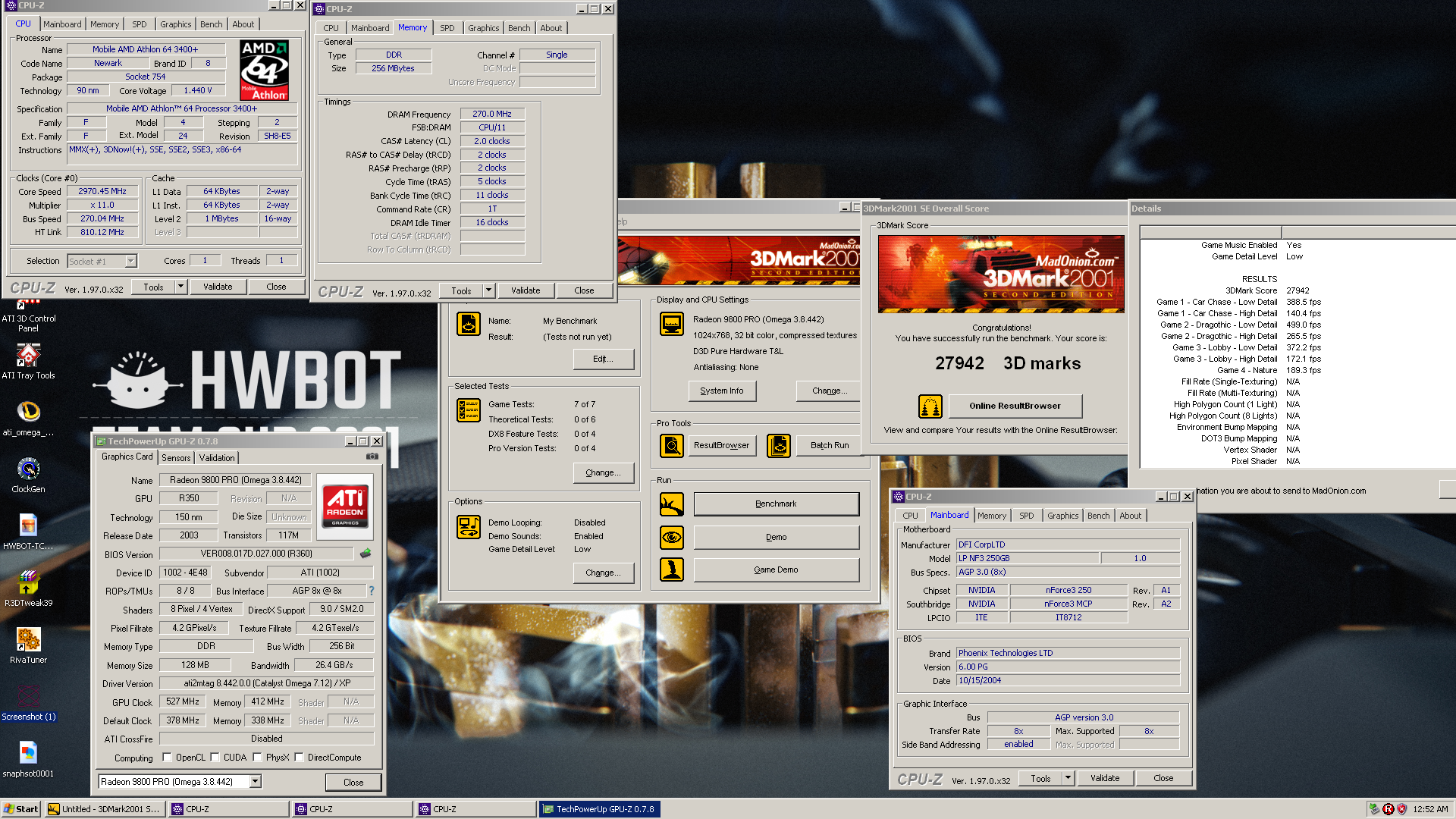The width and height of the screenshot is (1456, 819).
Task: Open Graphics tab in CPU-Z Memory window
Action: [484, 28]
